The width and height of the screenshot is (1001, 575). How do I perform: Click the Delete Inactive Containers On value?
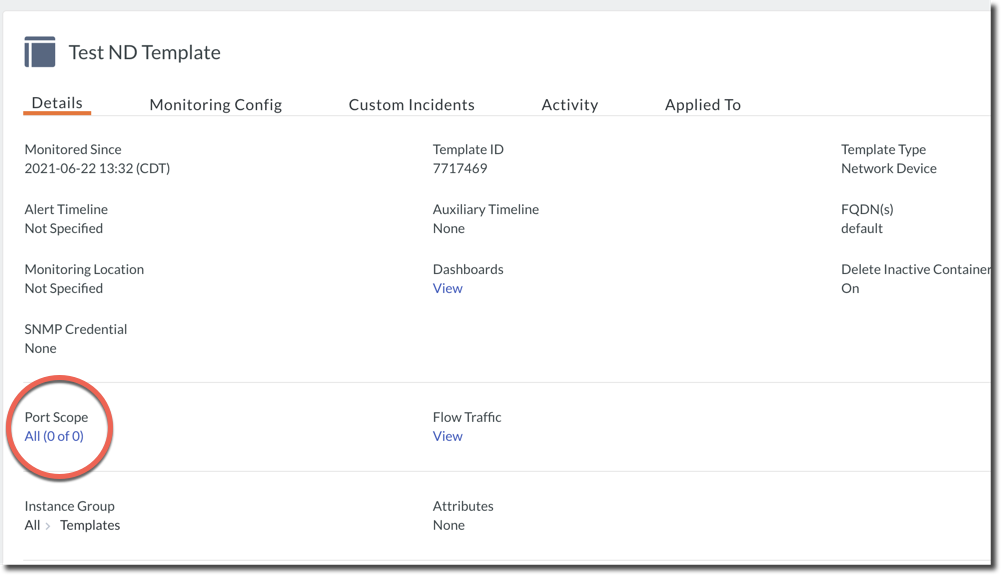[850, 288]
